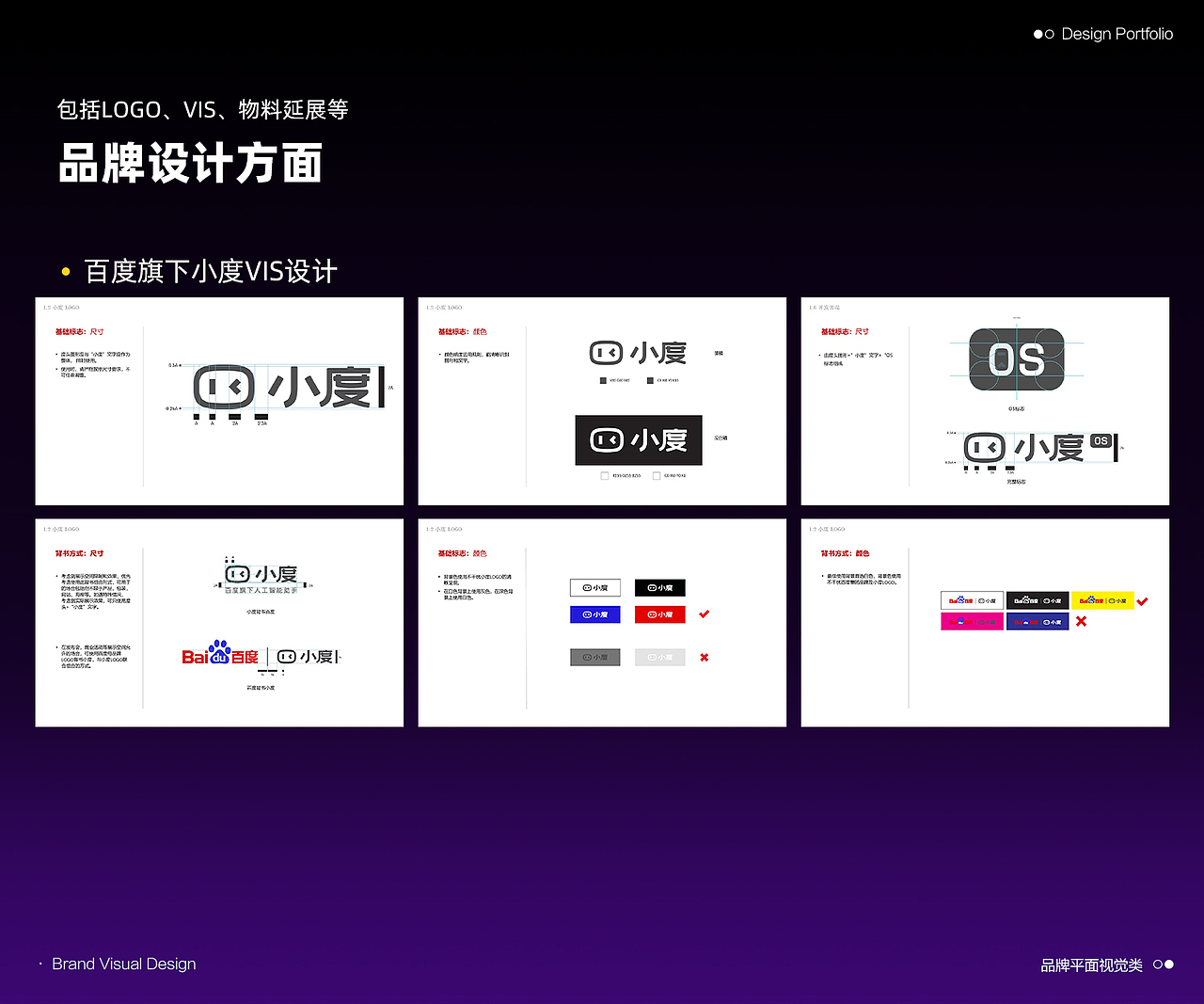Click the Design Portfolio header text
Viewport: 1204px width, 1004px height.
1117,34
